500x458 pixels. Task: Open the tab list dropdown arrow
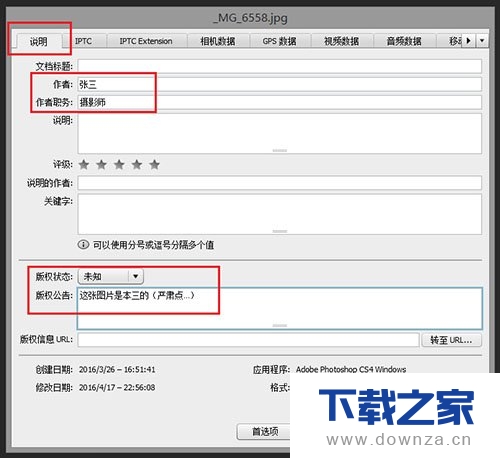482,41
